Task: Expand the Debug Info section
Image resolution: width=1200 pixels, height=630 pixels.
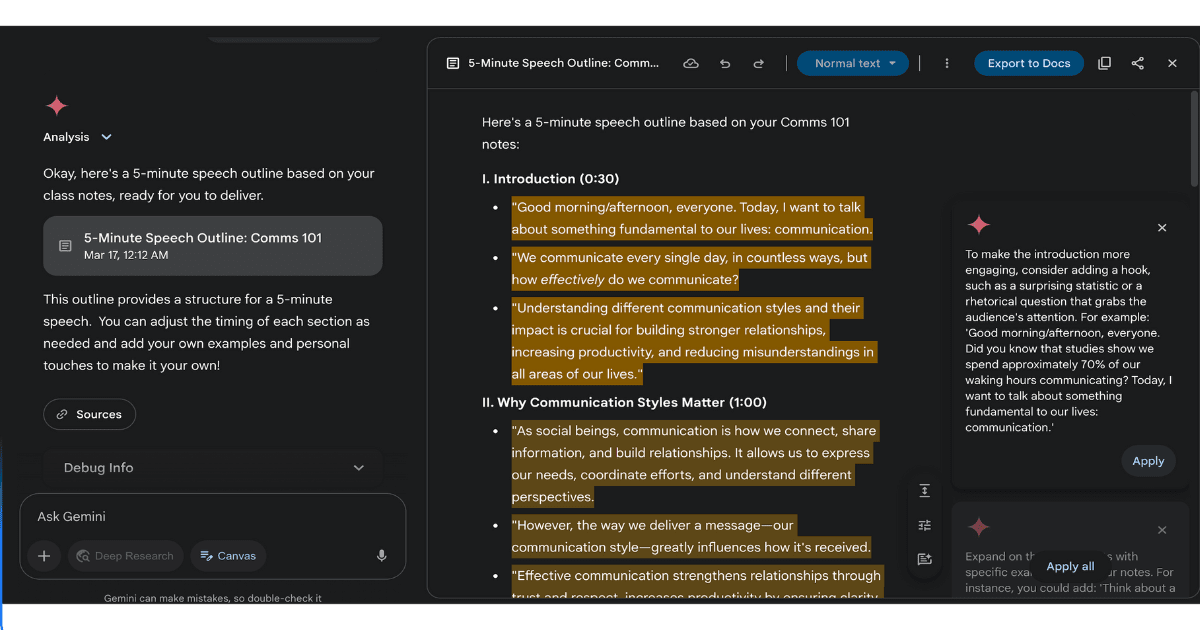Action: pyautogui.click(x=212, y=467)
